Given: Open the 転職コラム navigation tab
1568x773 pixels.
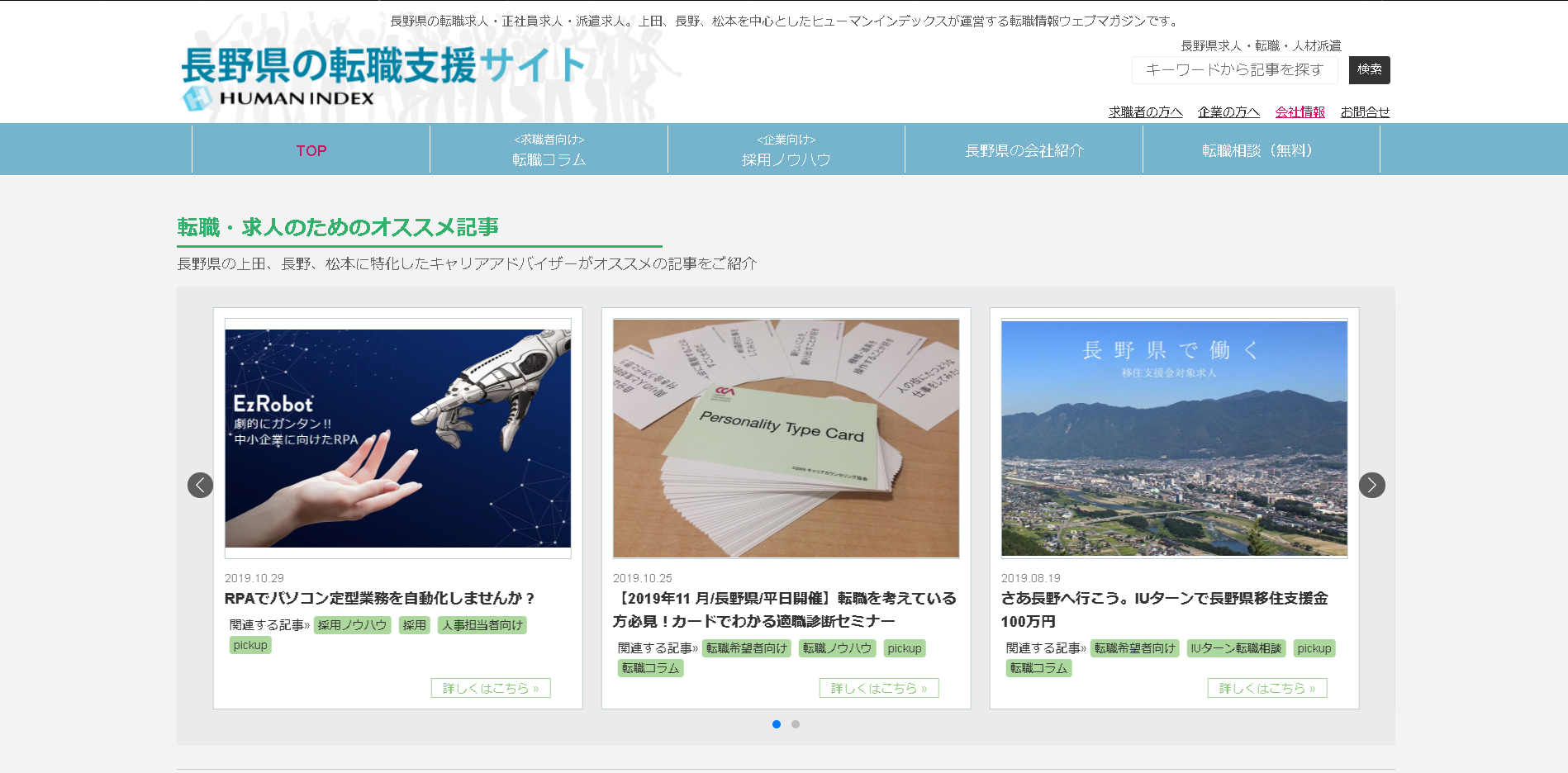Looking at the screenshot, I should pyautogui.click(x=549, y=150).
